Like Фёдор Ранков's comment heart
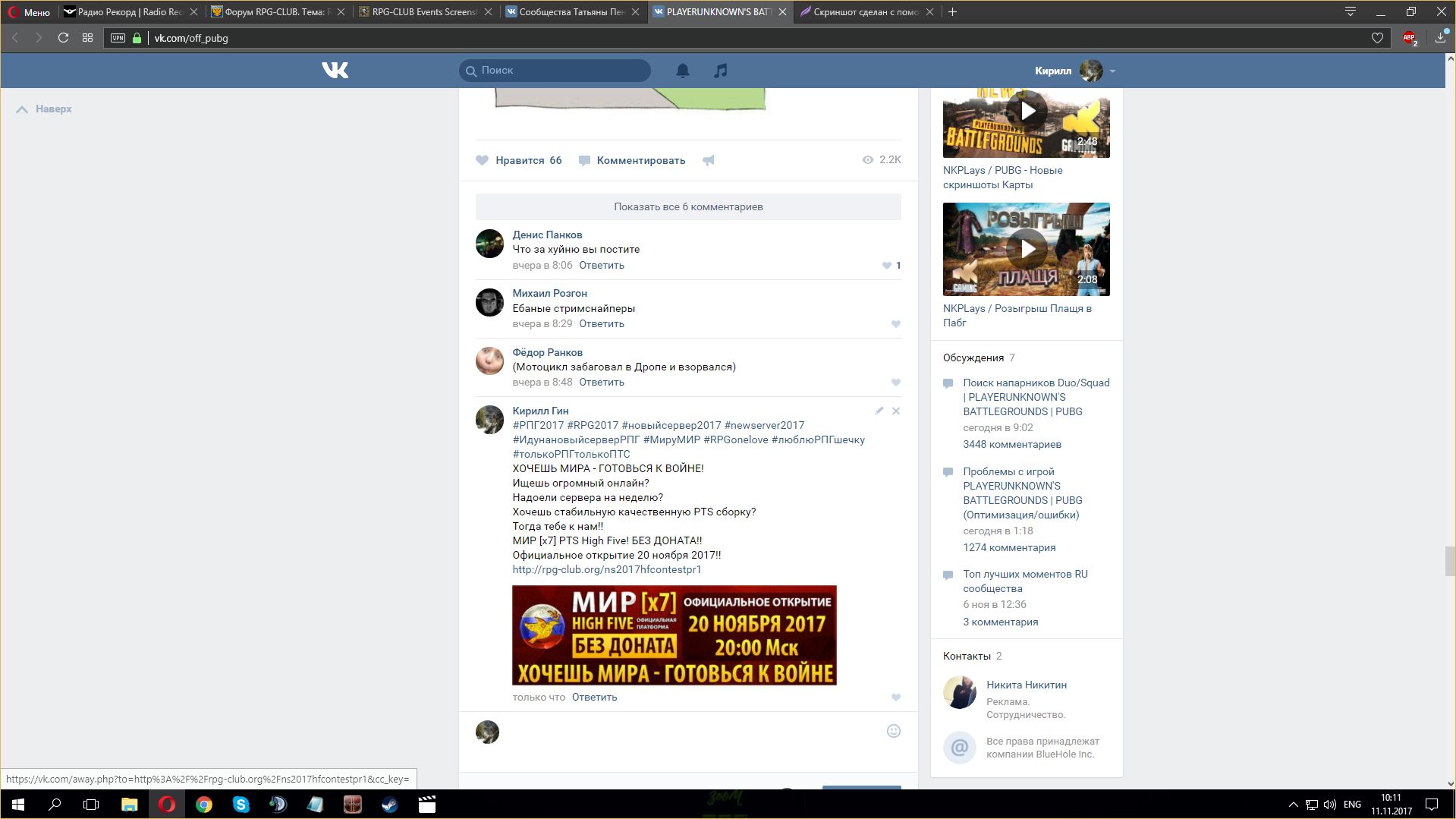Image resolution: width=1456 pixels, height=819 pixels. click(895, 383)
